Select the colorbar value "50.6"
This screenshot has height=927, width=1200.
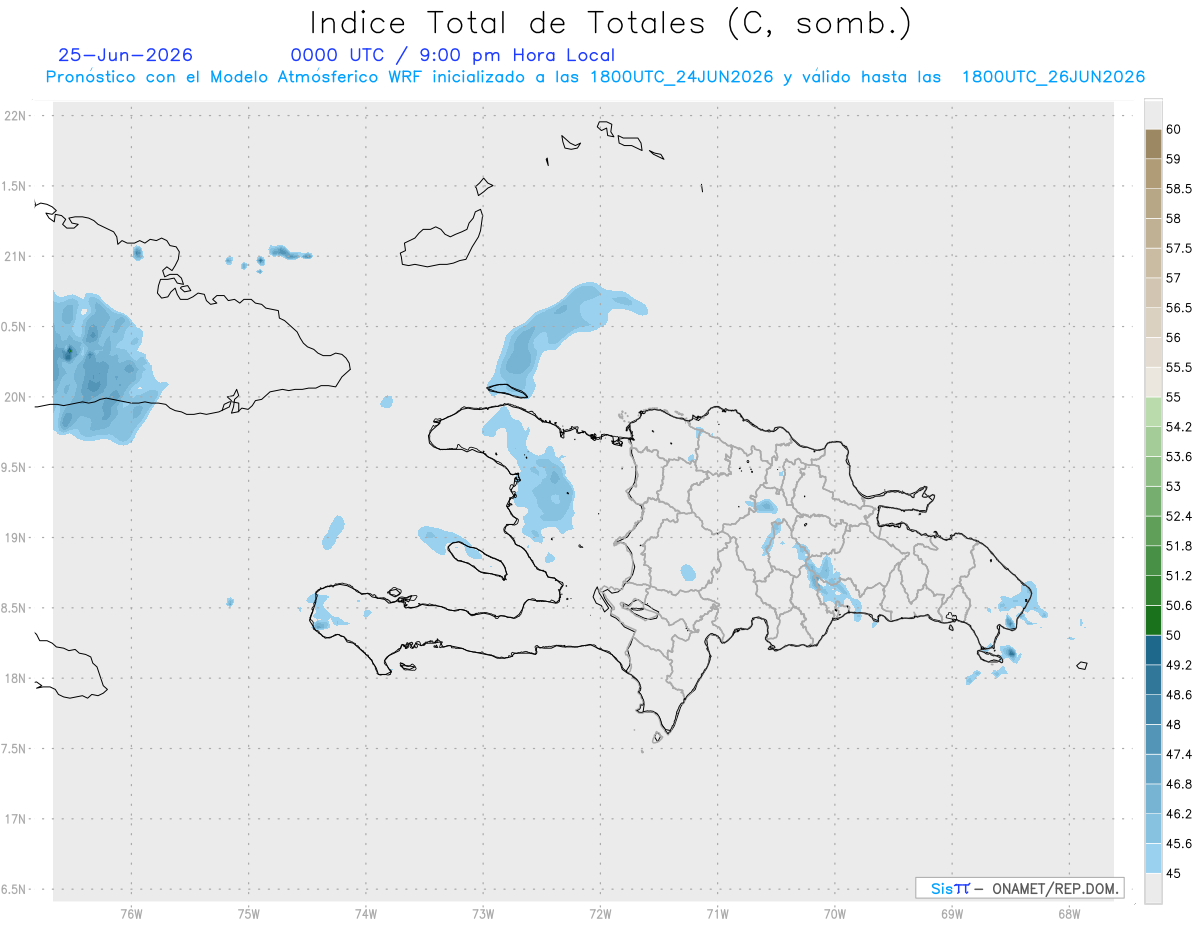pyautogui.click(x=1179, y=605)
